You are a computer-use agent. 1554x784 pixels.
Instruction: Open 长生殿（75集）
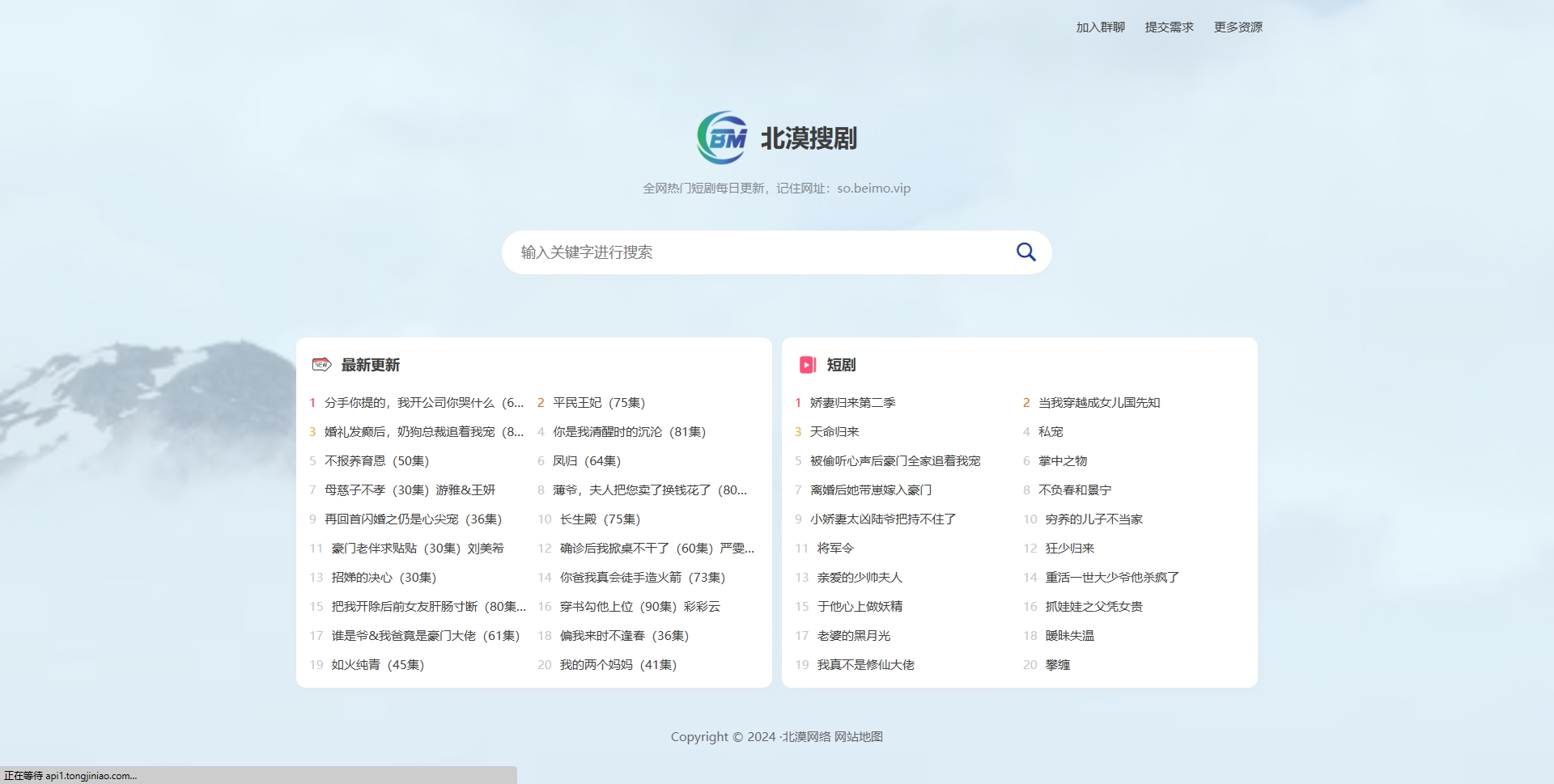click(x=600, y=519)
